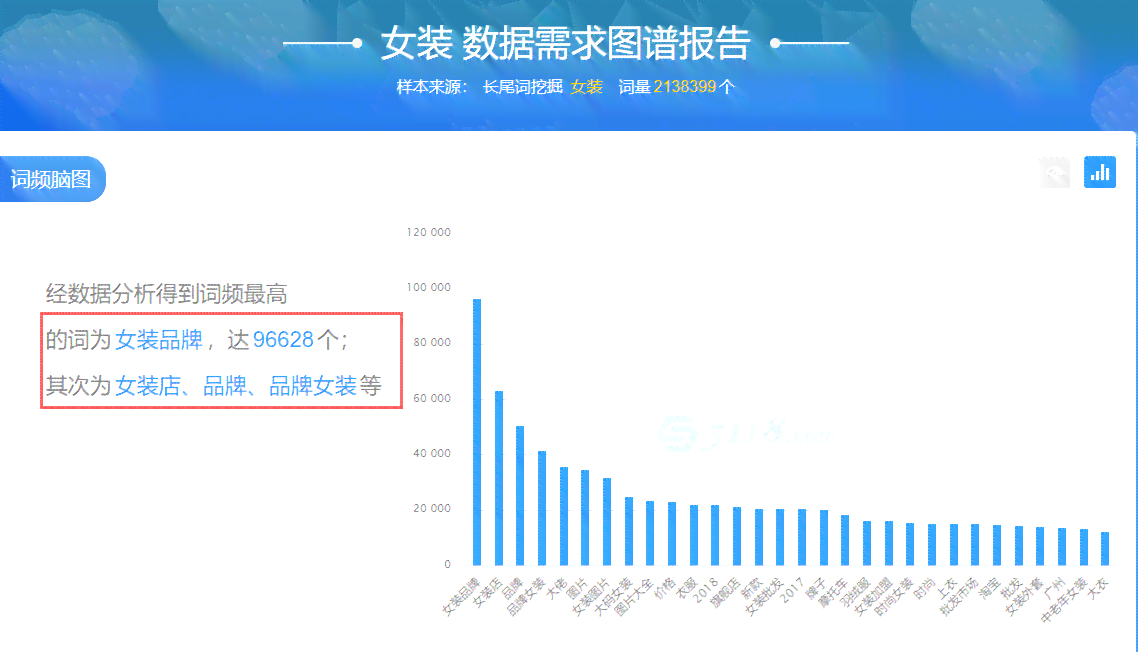Select the bar for 品牌女装

541,508
